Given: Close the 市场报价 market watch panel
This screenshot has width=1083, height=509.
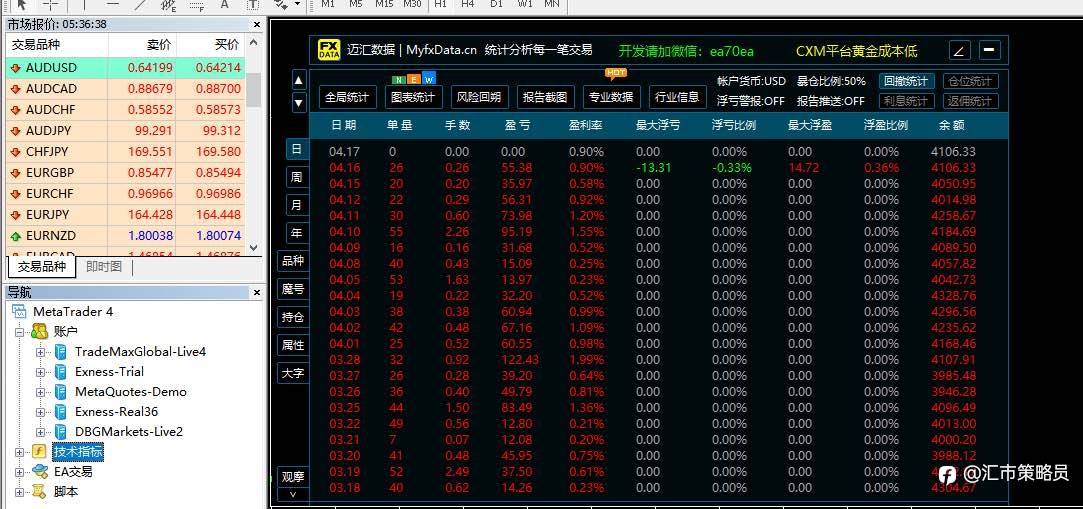Looking at the screenshot, I should tap(257, 24).
